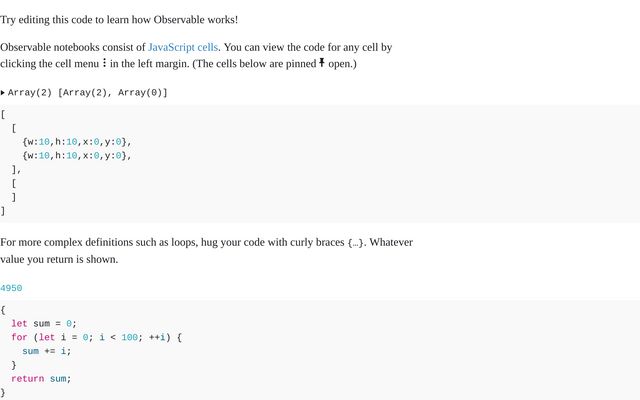Viewport: 640px width, 400px height.
Task: Click the cell menu dots icon in paragraph
Action: [104, 63]
